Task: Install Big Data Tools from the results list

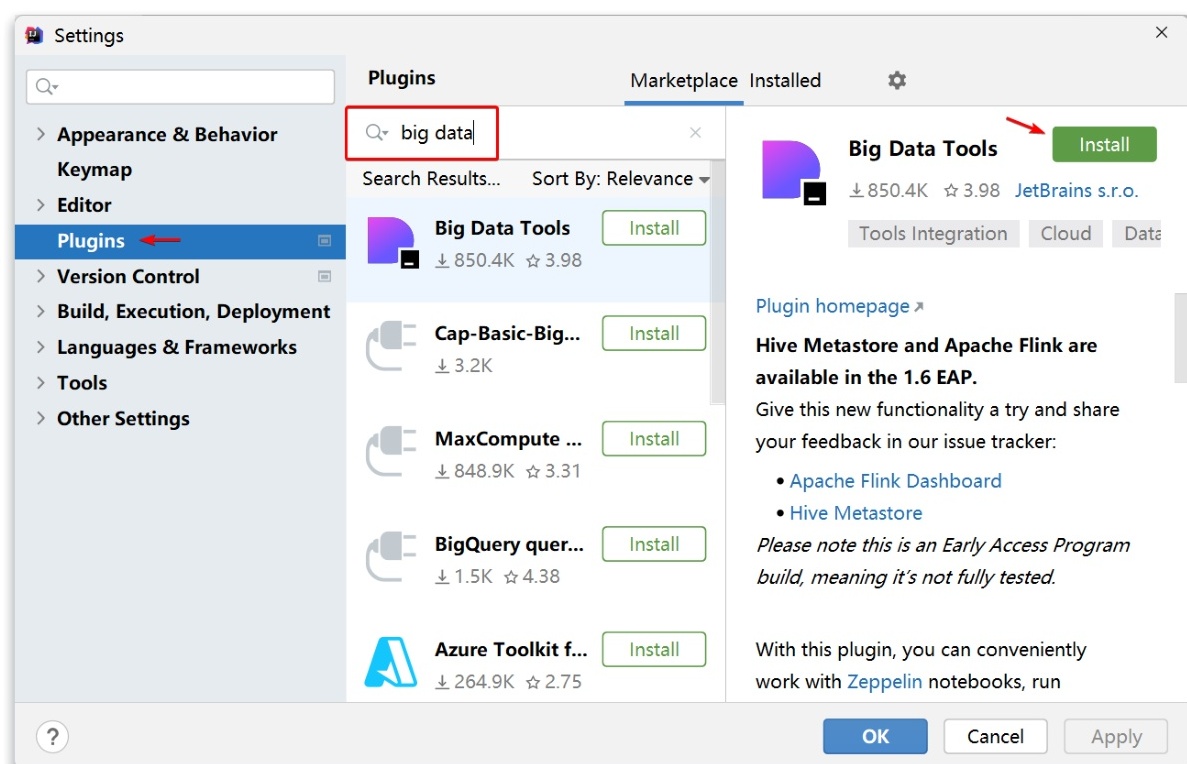Action: [654, 228]
